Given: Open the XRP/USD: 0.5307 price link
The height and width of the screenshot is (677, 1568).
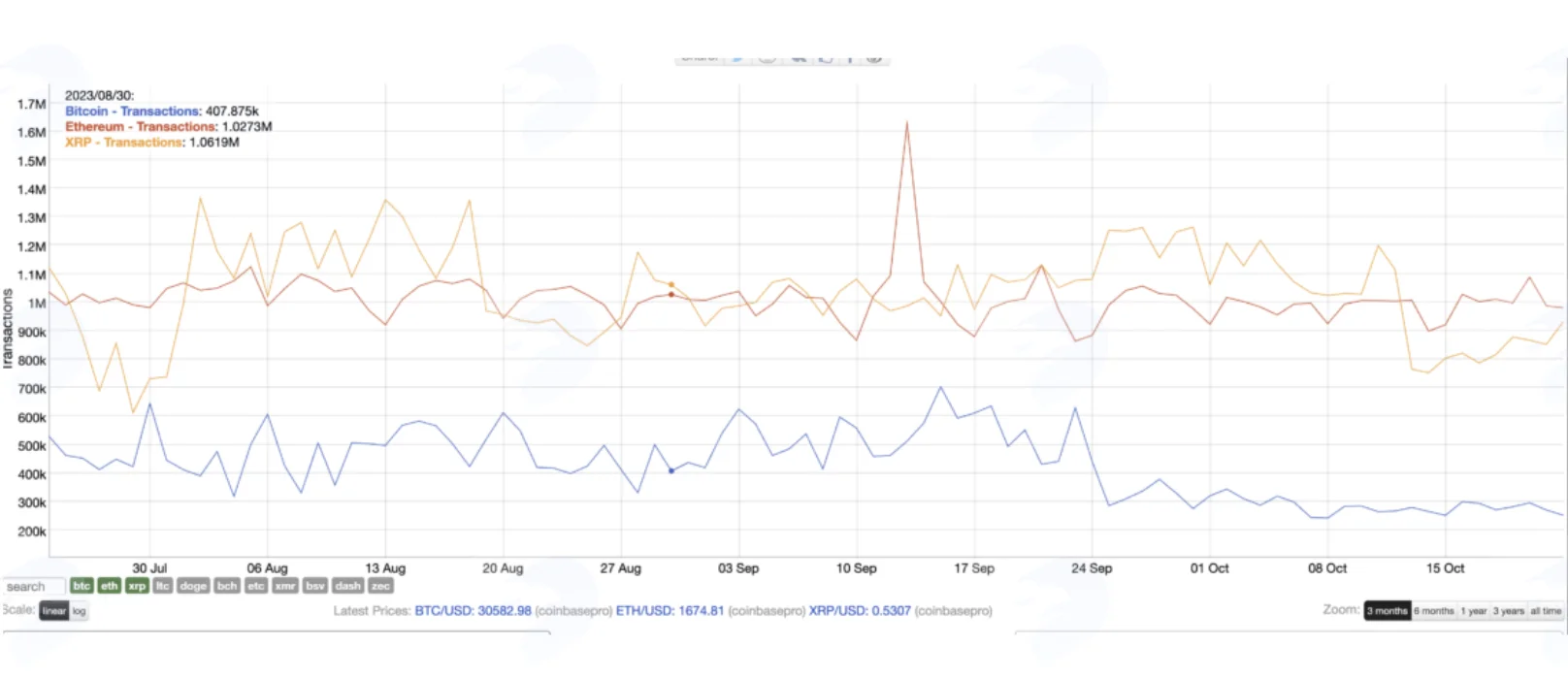Looking at the screenshot, I should [x=860, y=611].
